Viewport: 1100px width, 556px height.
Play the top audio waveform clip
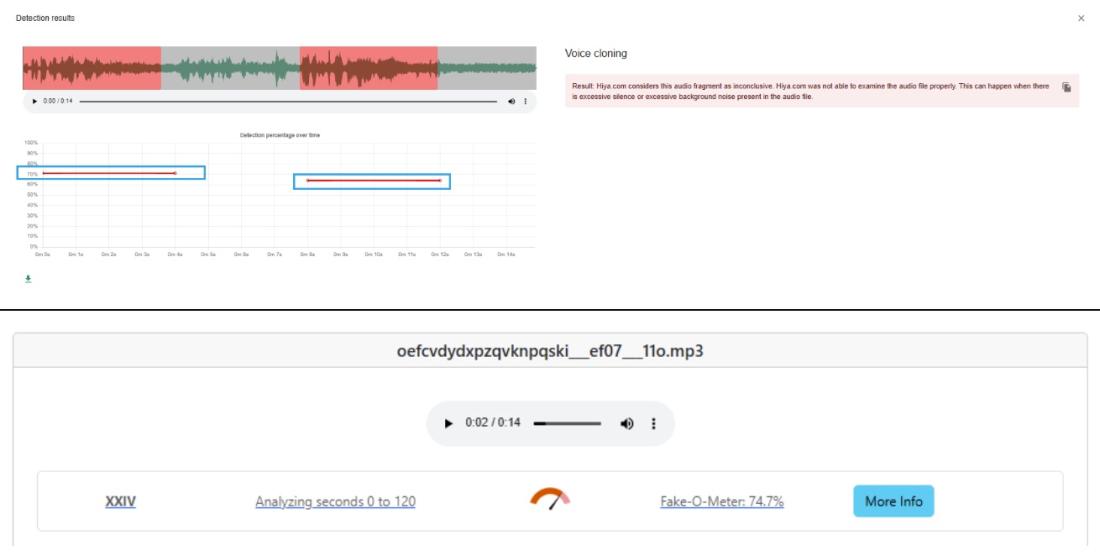coord(35,101)
